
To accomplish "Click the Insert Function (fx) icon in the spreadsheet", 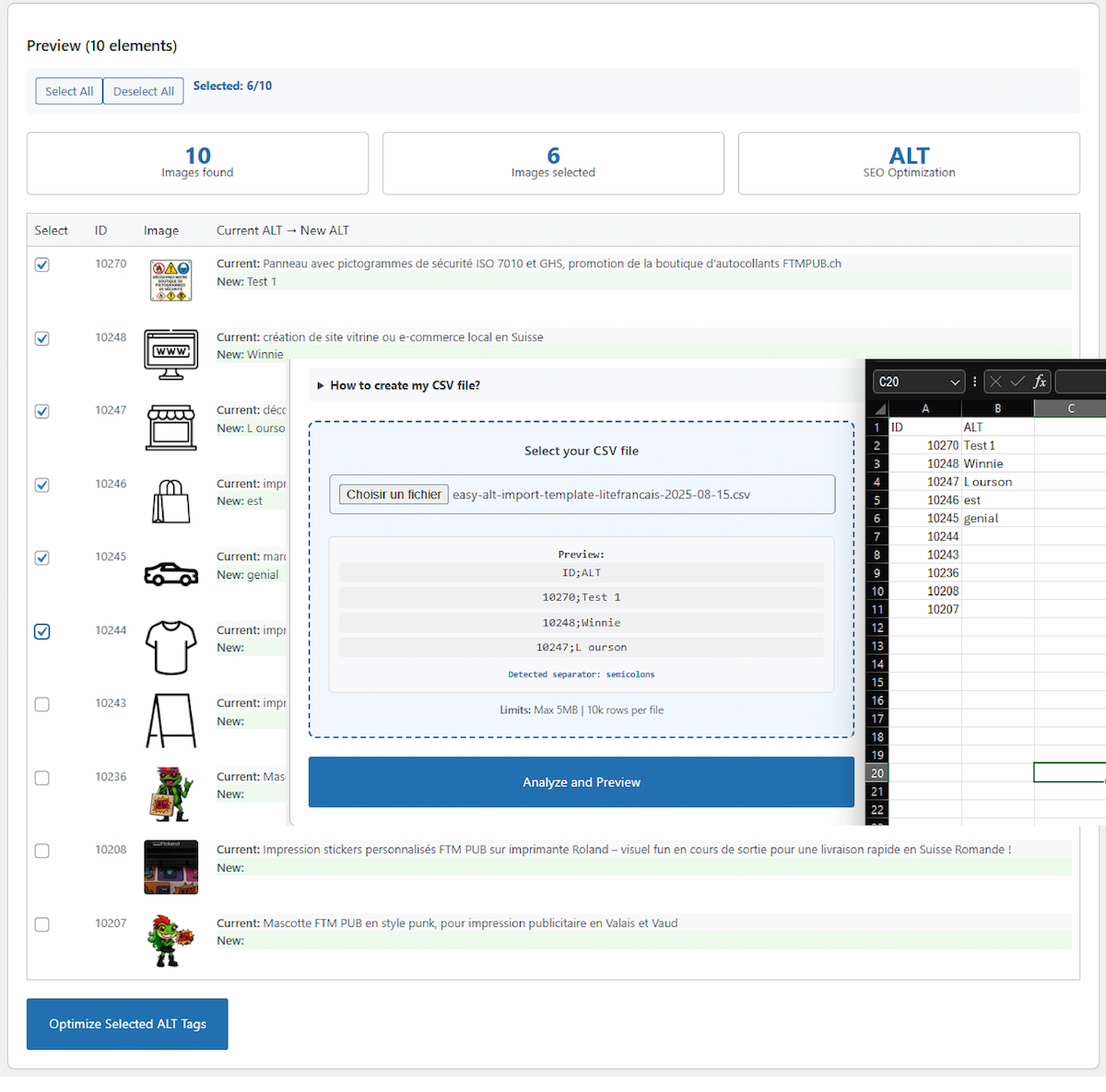I will 1040,381.
